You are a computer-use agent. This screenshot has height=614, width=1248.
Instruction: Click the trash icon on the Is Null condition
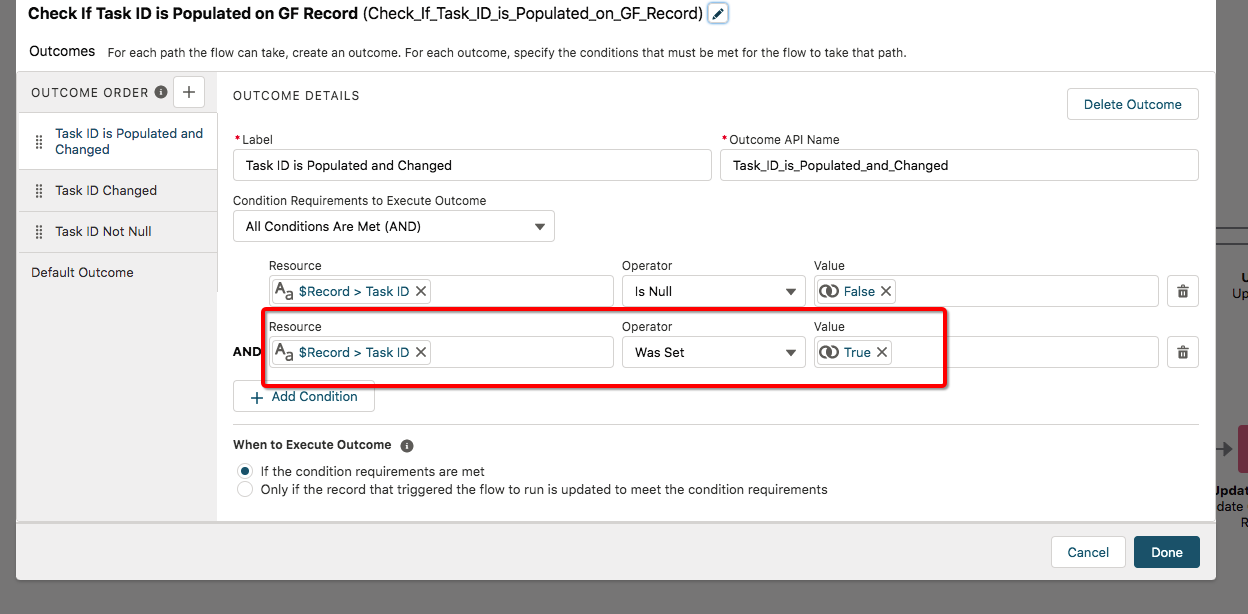click(1183, 290)
